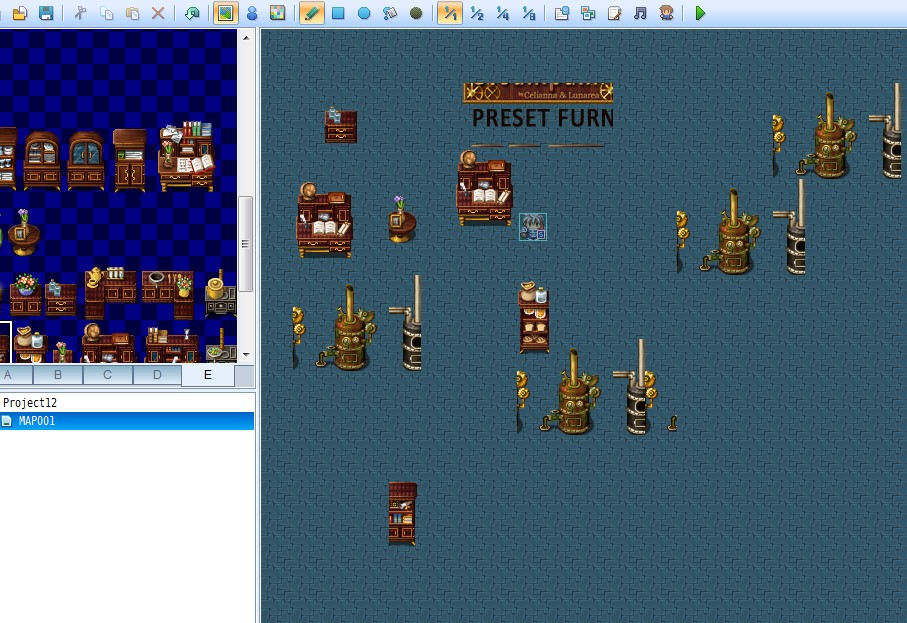Viewport: 907px width, 623px height.
Task: Click the tileset palette scroll up arrow
Action: (246, 38)
